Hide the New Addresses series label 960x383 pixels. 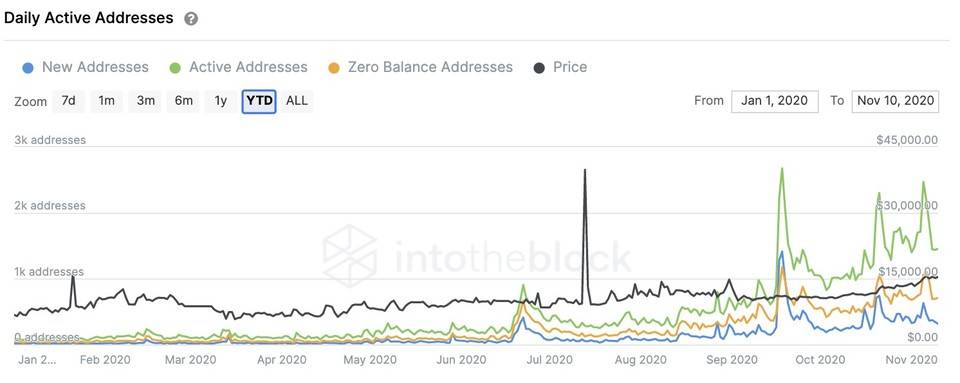95,67
